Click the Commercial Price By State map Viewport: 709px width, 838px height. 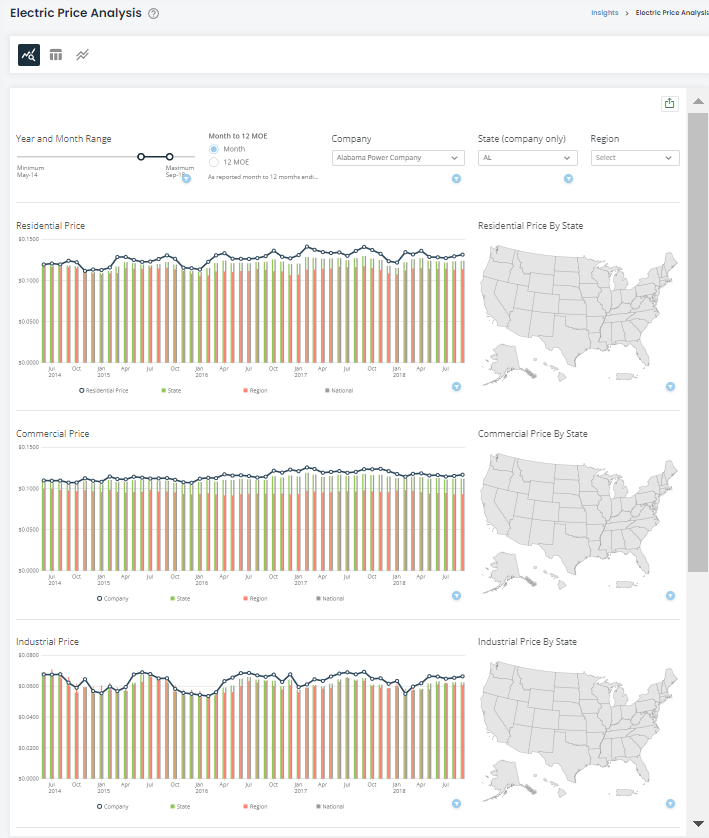point(579,523)
